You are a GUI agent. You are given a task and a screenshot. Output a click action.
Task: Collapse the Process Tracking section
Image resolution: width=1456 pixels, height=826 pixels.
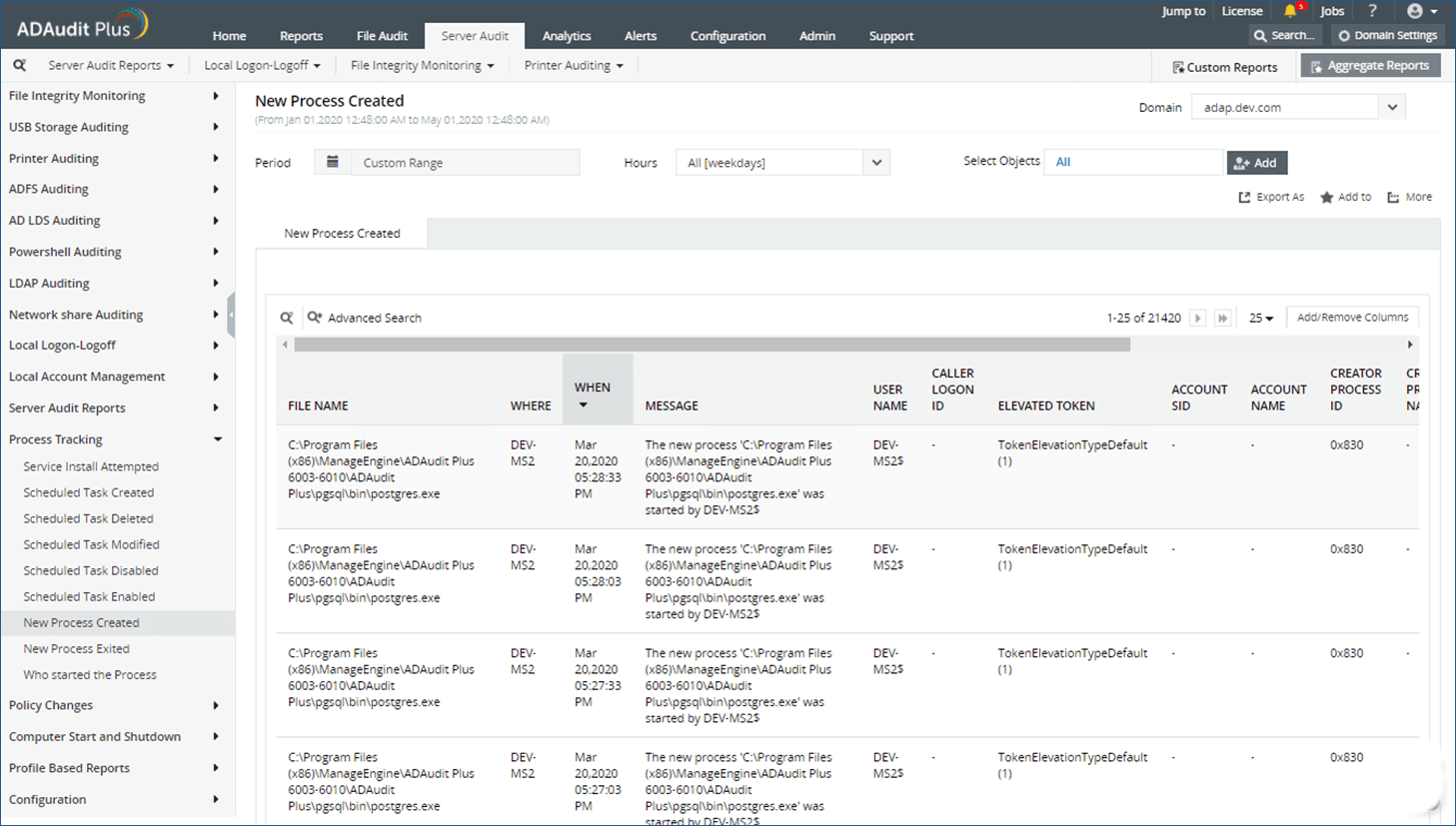click(x=217, y=439)
